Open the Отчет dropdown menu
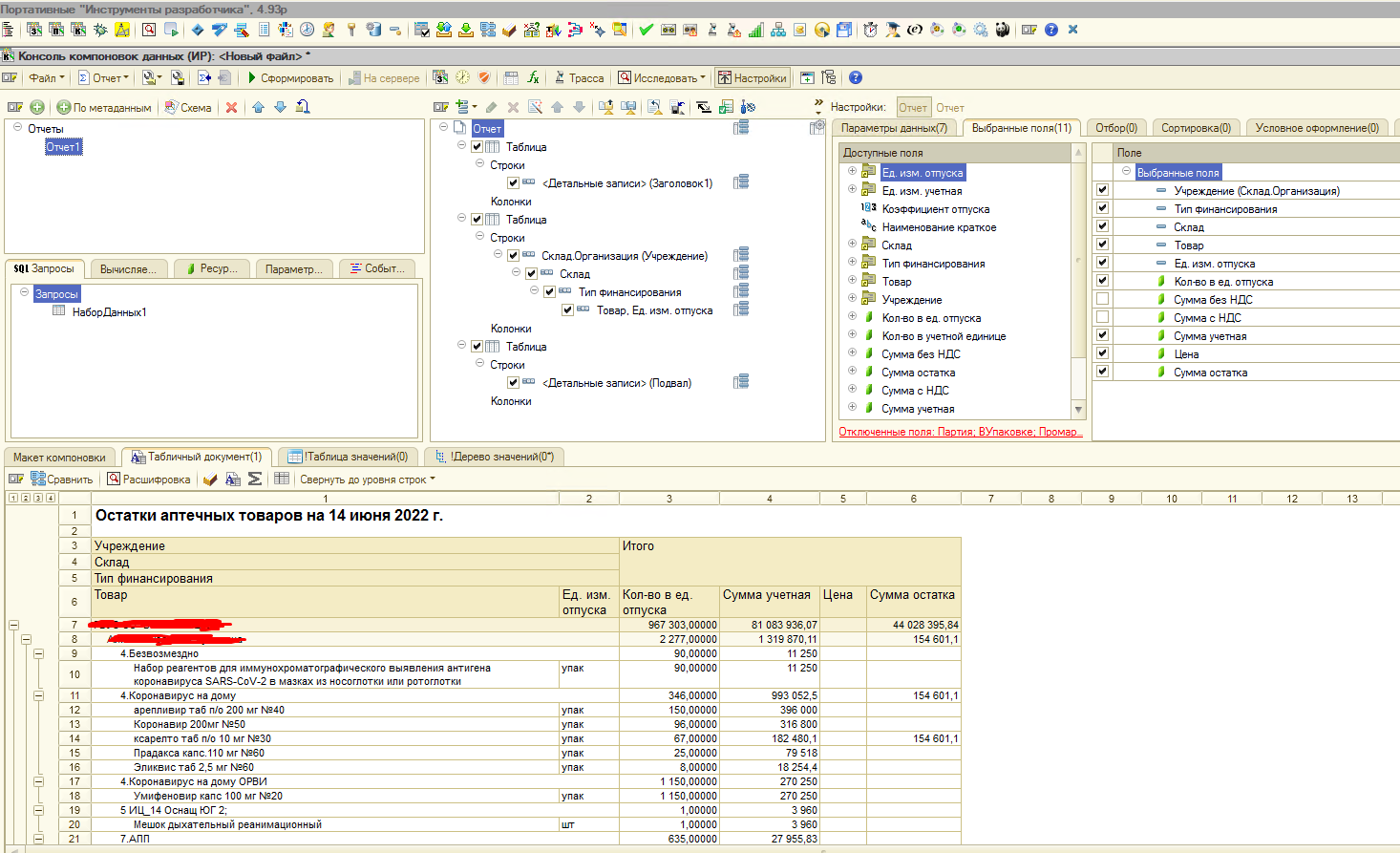1400x853 pixels. click(103, 77)
